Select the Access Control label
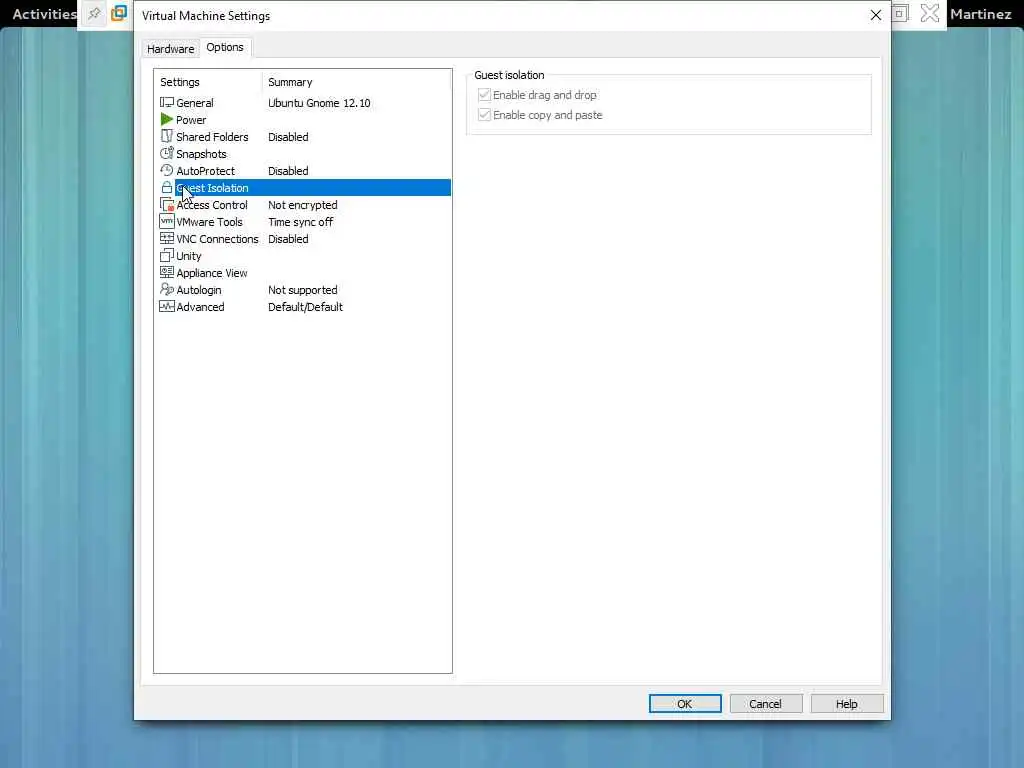1024x768 pixels. [x=212, y=204]
